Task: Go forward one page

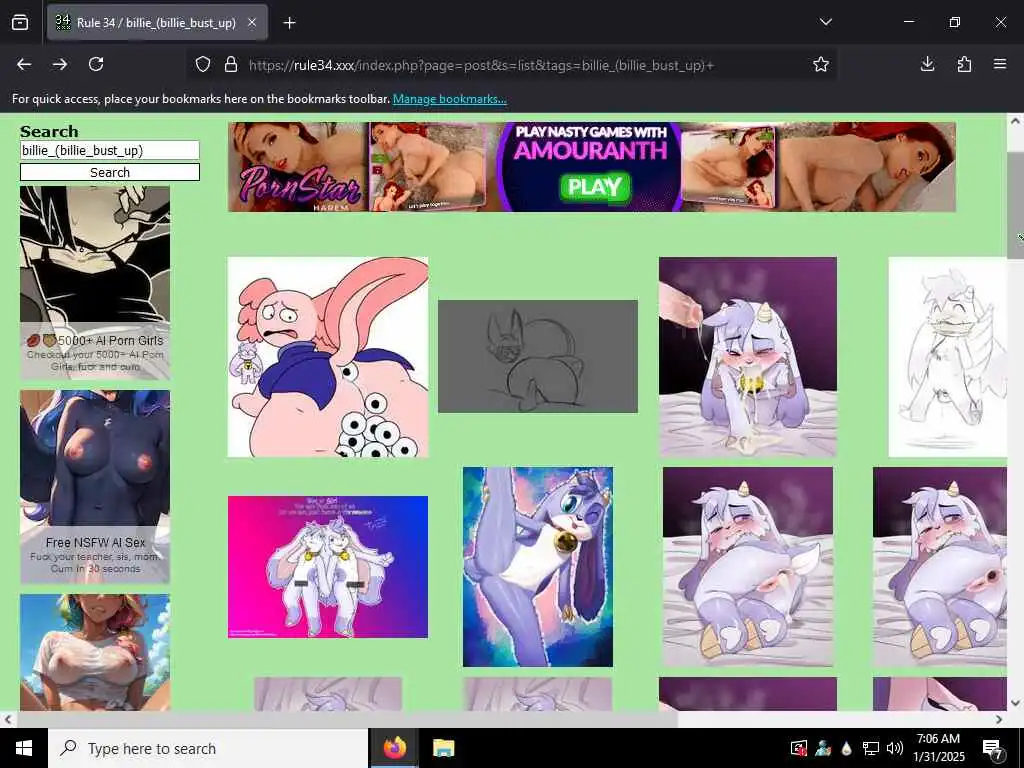Action: pyautogui.click(x=60, y=64)
